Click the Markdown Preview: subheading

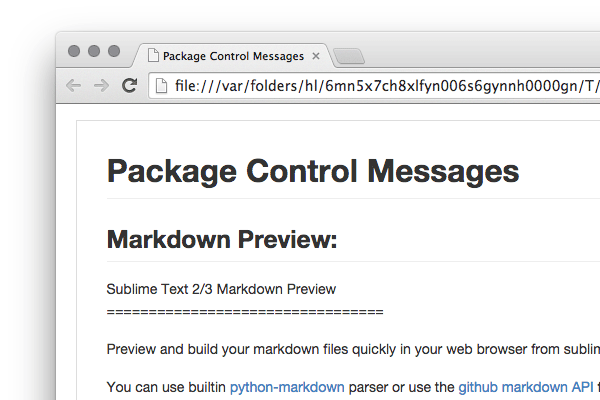222,240
